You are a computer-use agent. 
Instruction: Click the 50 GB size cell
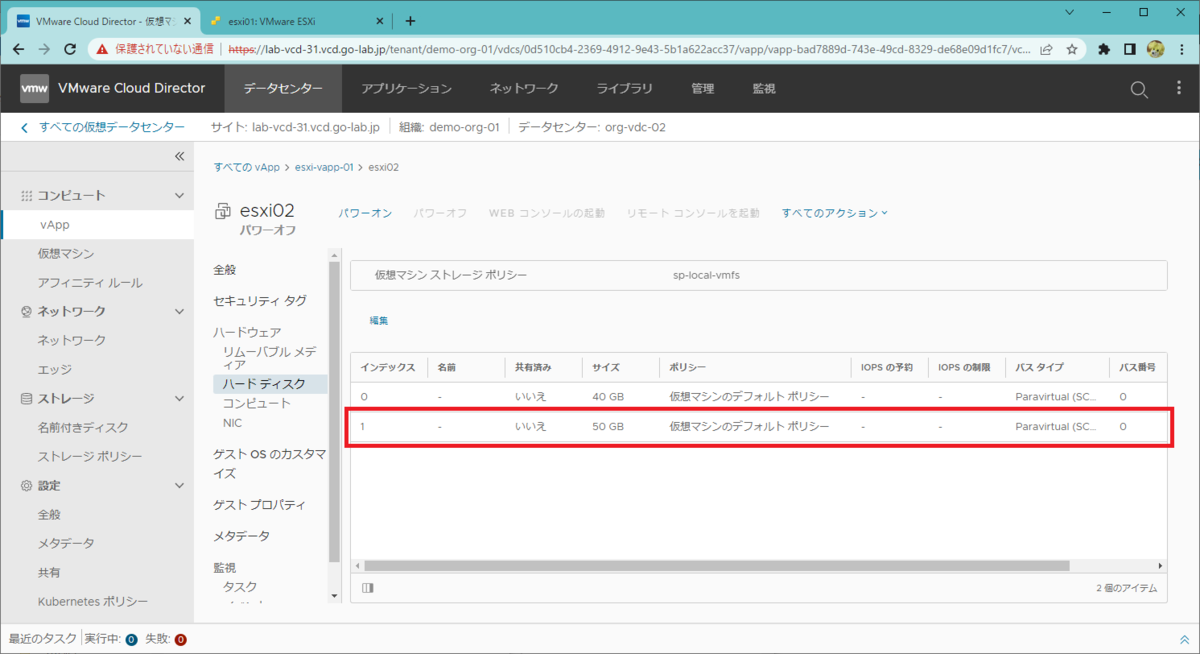click(608, 426)
